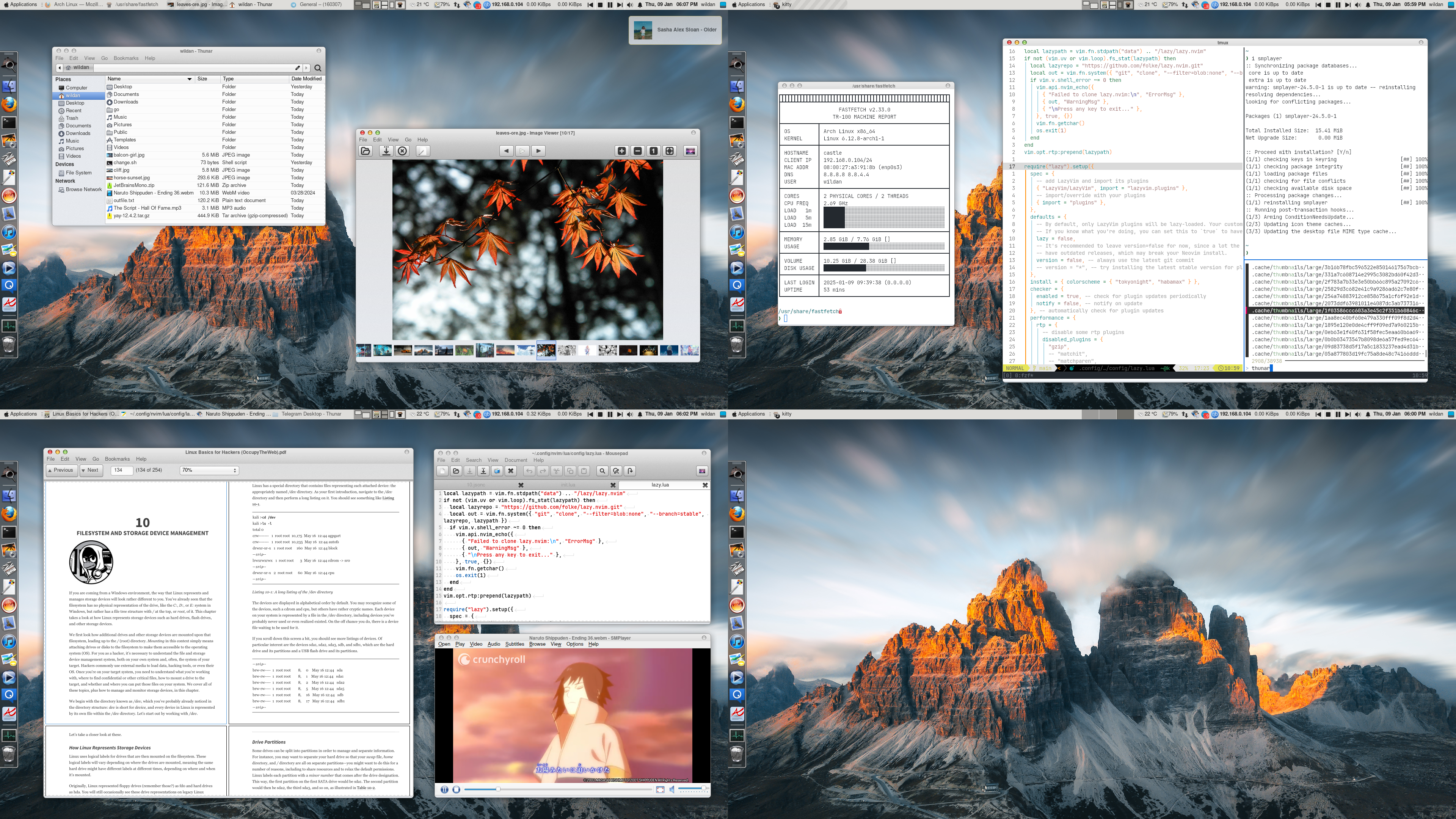Open Bookmarks menu in Thunar
This screenshot has width=1456, height=819.
126,58
